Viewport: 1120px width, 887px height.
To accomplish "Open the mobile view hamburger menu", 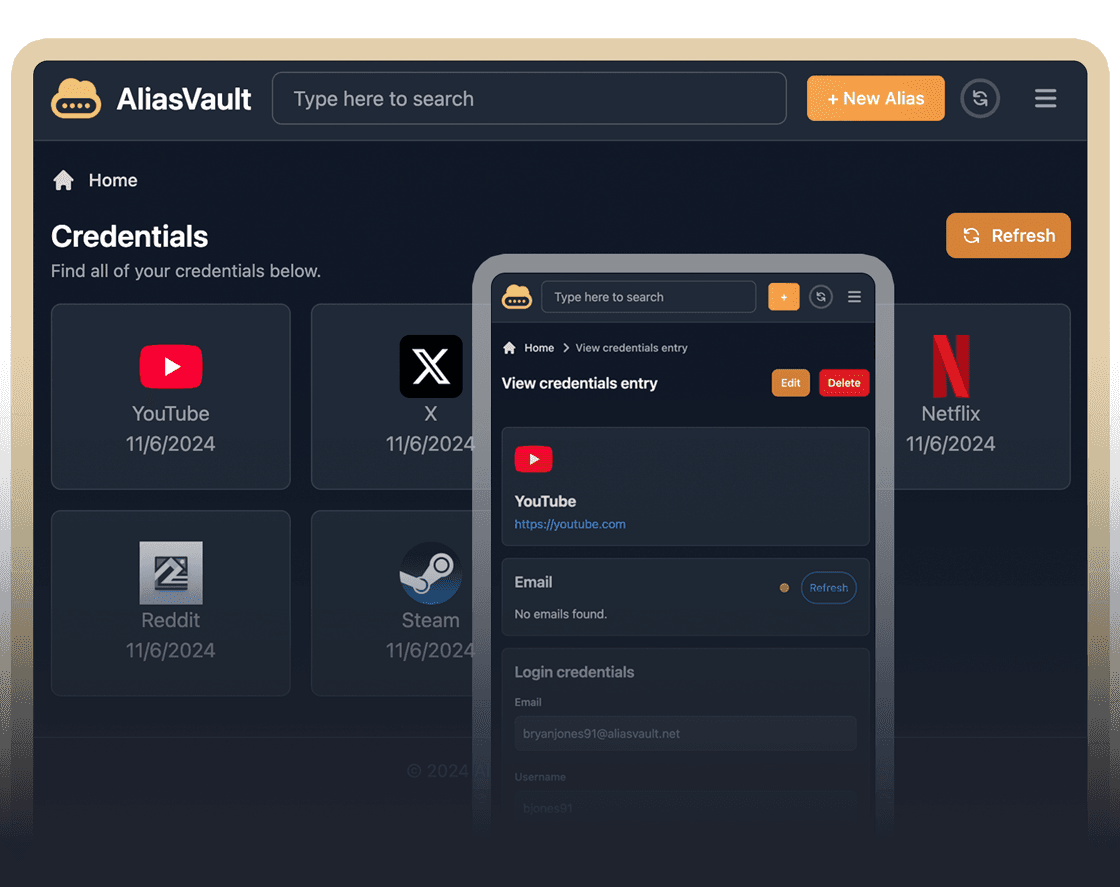I will 854,296.
